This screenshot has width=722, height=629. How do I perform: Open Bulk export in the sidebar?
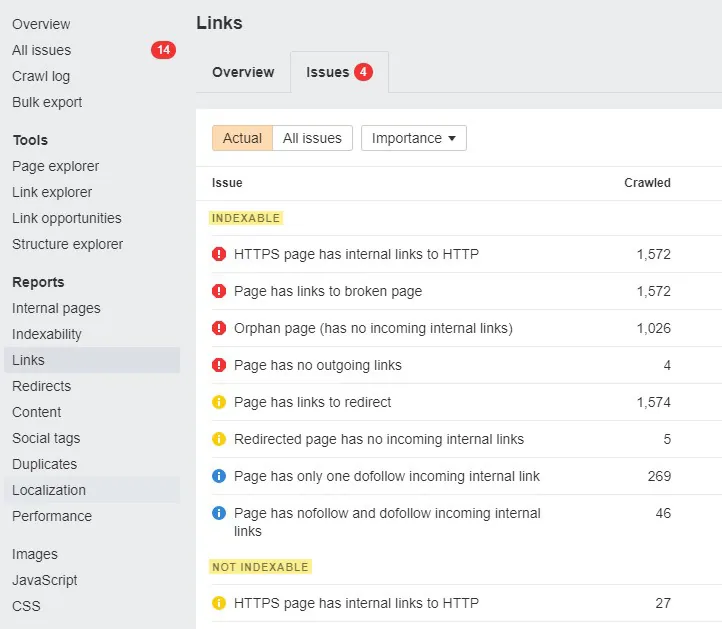[x=47, y=102]
